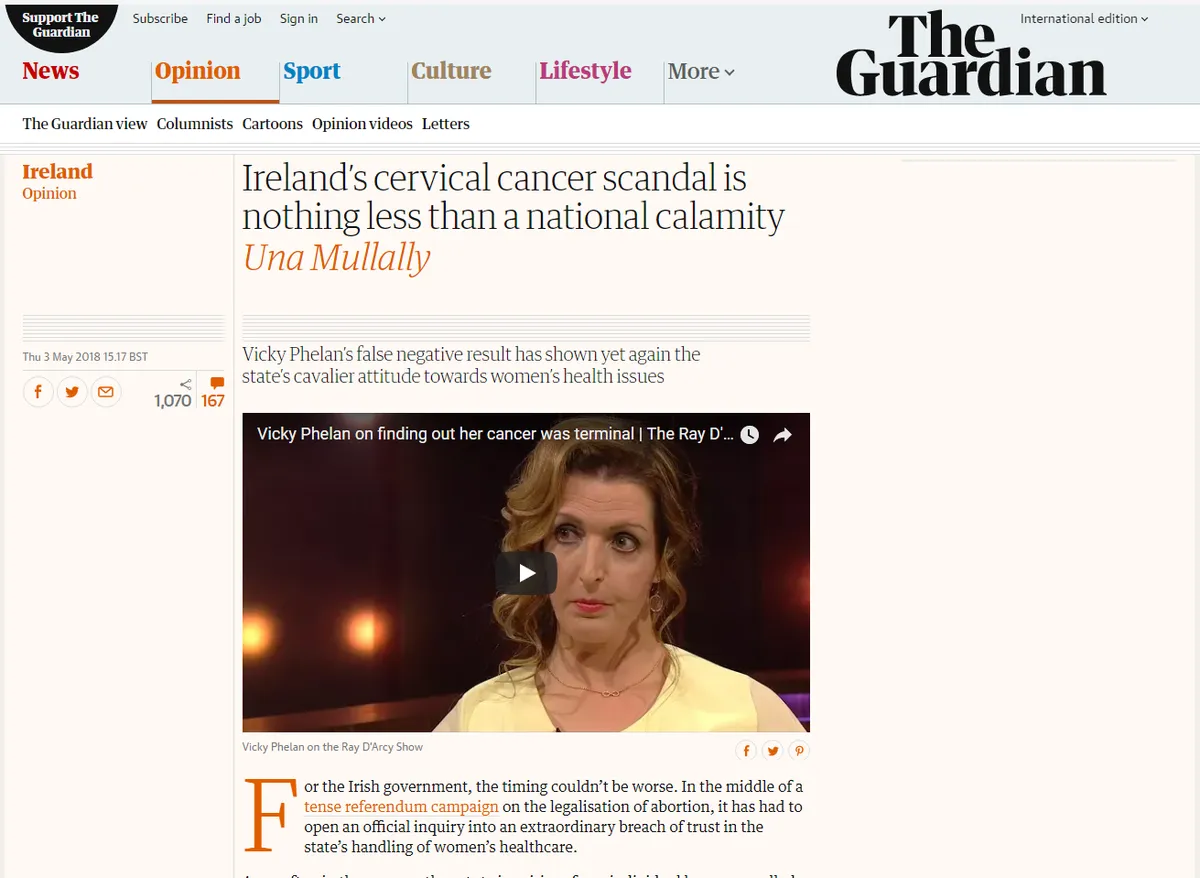
Task: Click the Support The Guardian button
Action: tap(60, 25)
